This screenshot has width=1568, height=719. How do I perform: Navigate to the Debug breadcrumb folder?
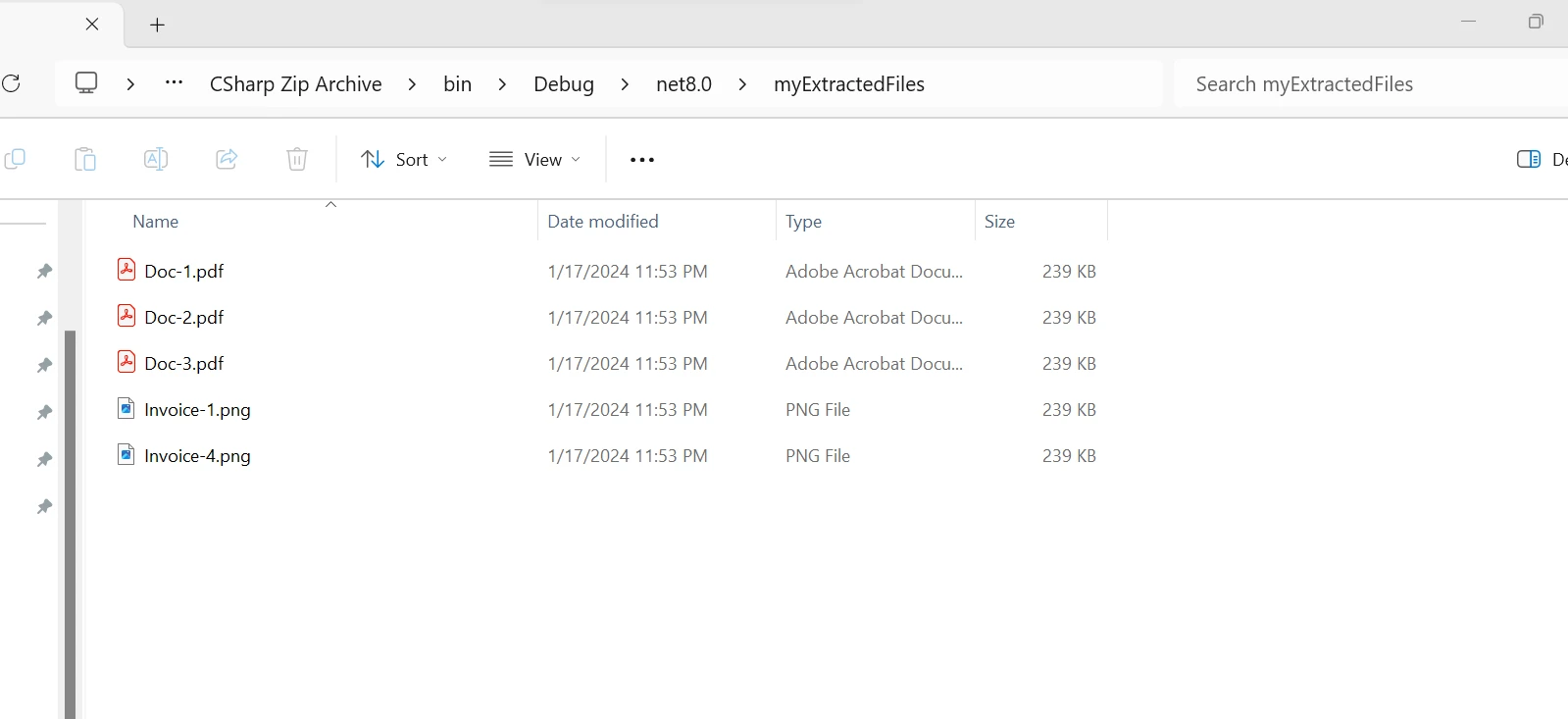[564, 84]
